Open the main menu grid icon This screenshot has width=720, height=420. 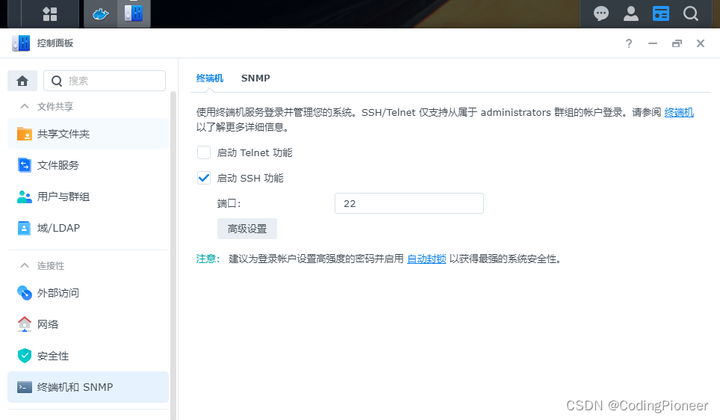50,14
